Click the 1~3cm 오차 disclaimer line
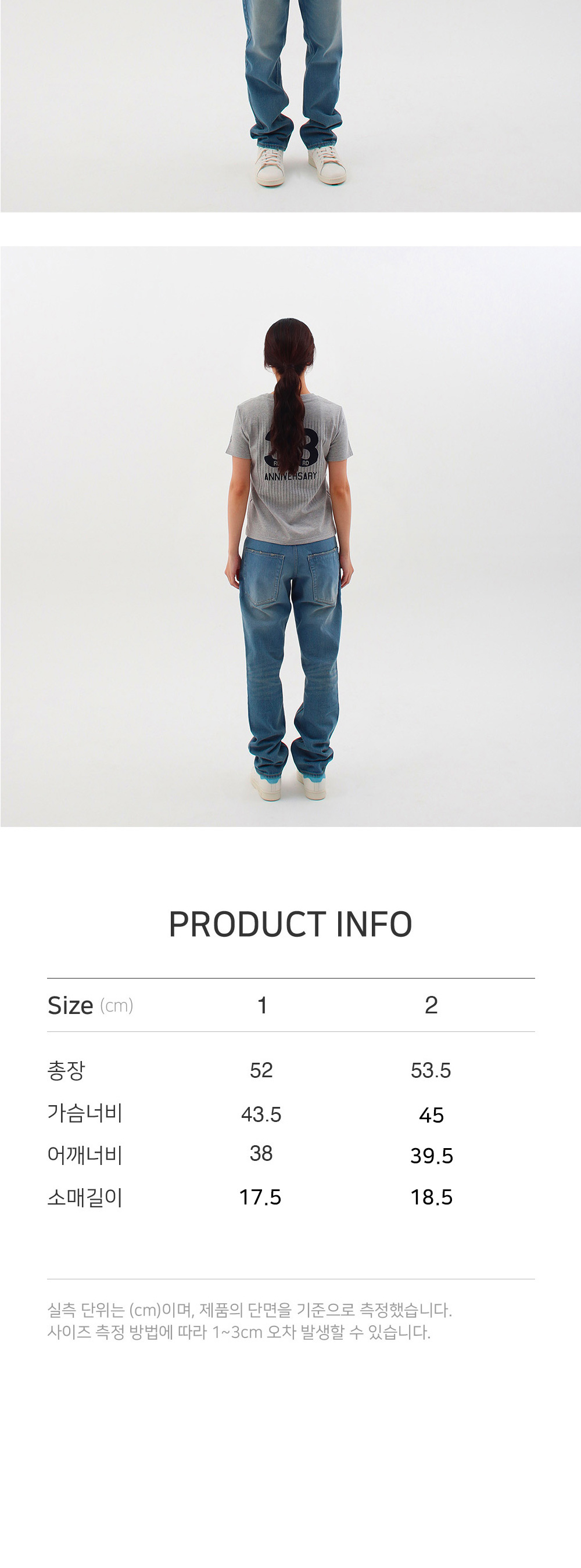Image resolution: width=581 pixels, height=1568 pixels. tap(239, 1332)
